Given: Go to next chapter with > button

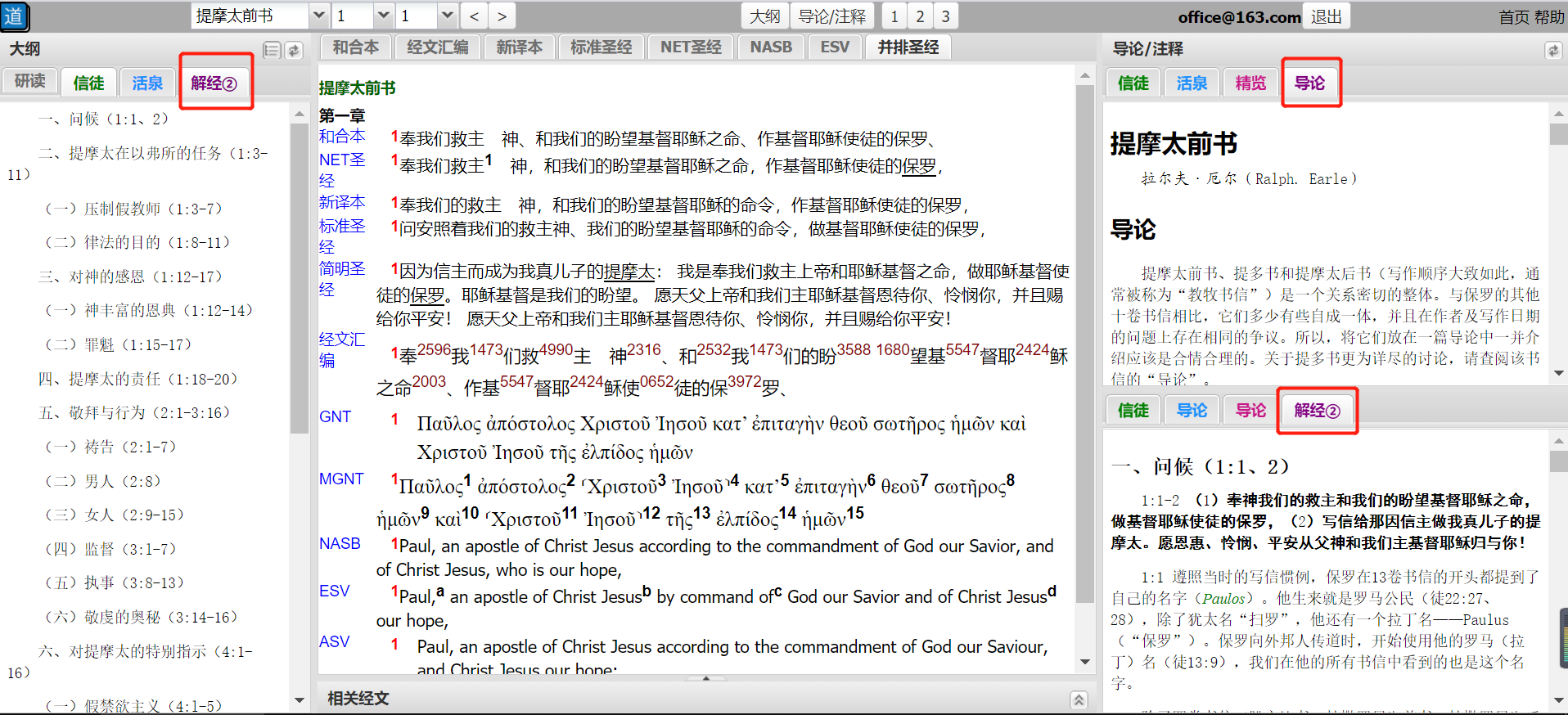Looking at the screenshot, I should tap(502, 16).
